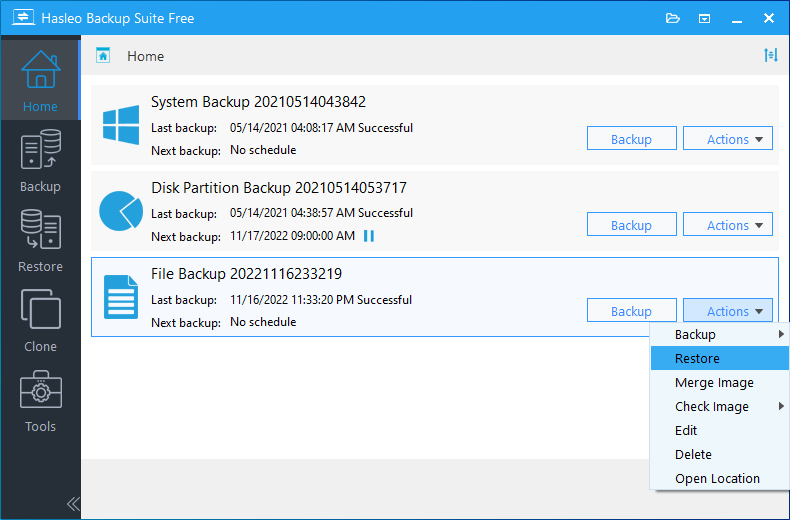Screen dimensions: 790x520
Task: Choose Delete from the Actions menu
Action: click(x=720, y=454)
